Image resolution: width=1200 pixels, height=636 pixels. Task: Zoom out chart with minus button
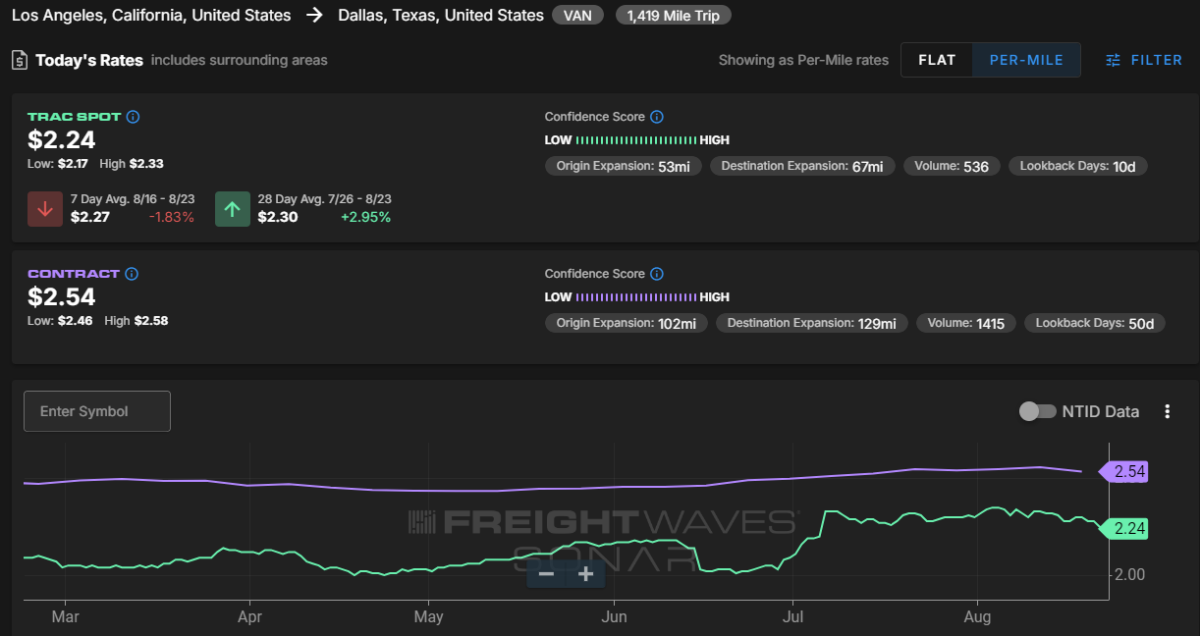[x=546, y=573]
